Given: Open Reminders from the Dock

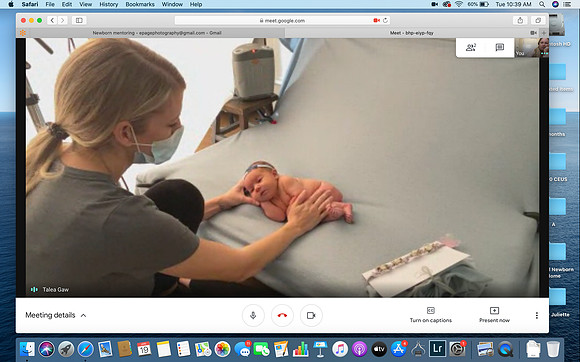Looking at the screenshot, I should [x=183, y=349].
